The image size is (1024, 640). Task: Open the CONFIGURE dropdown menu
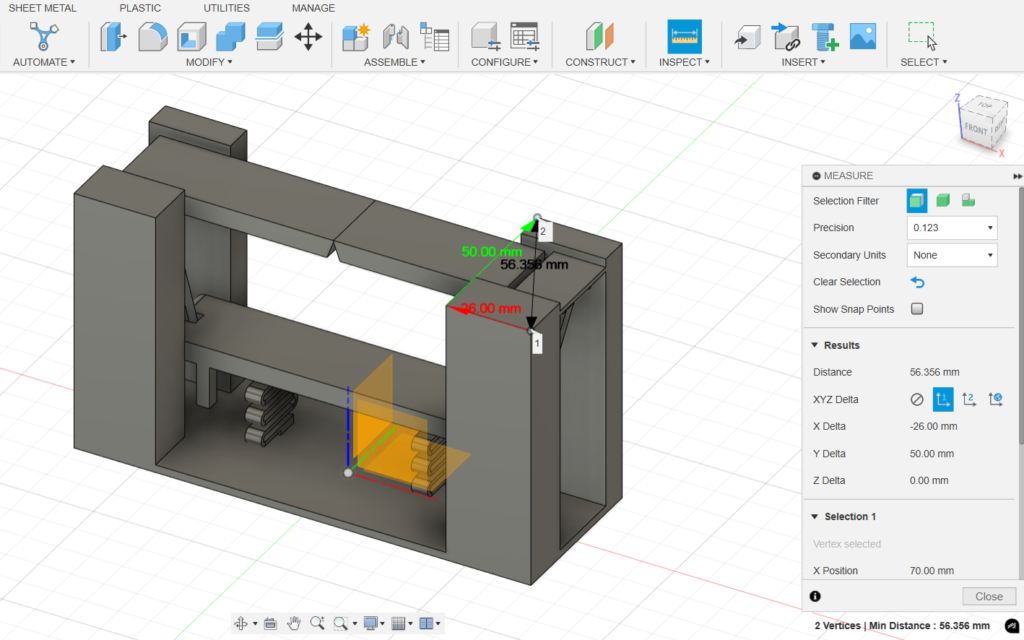[x=504, y=62]
